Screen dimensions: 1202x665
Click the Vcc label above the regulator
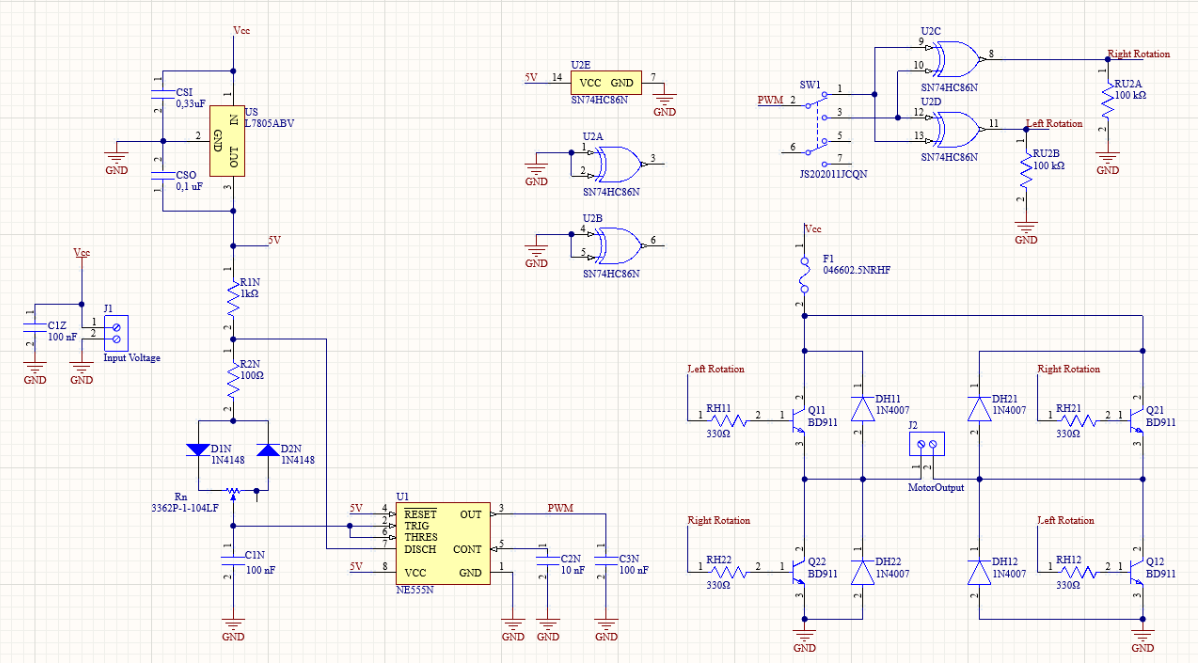point(242,31)
